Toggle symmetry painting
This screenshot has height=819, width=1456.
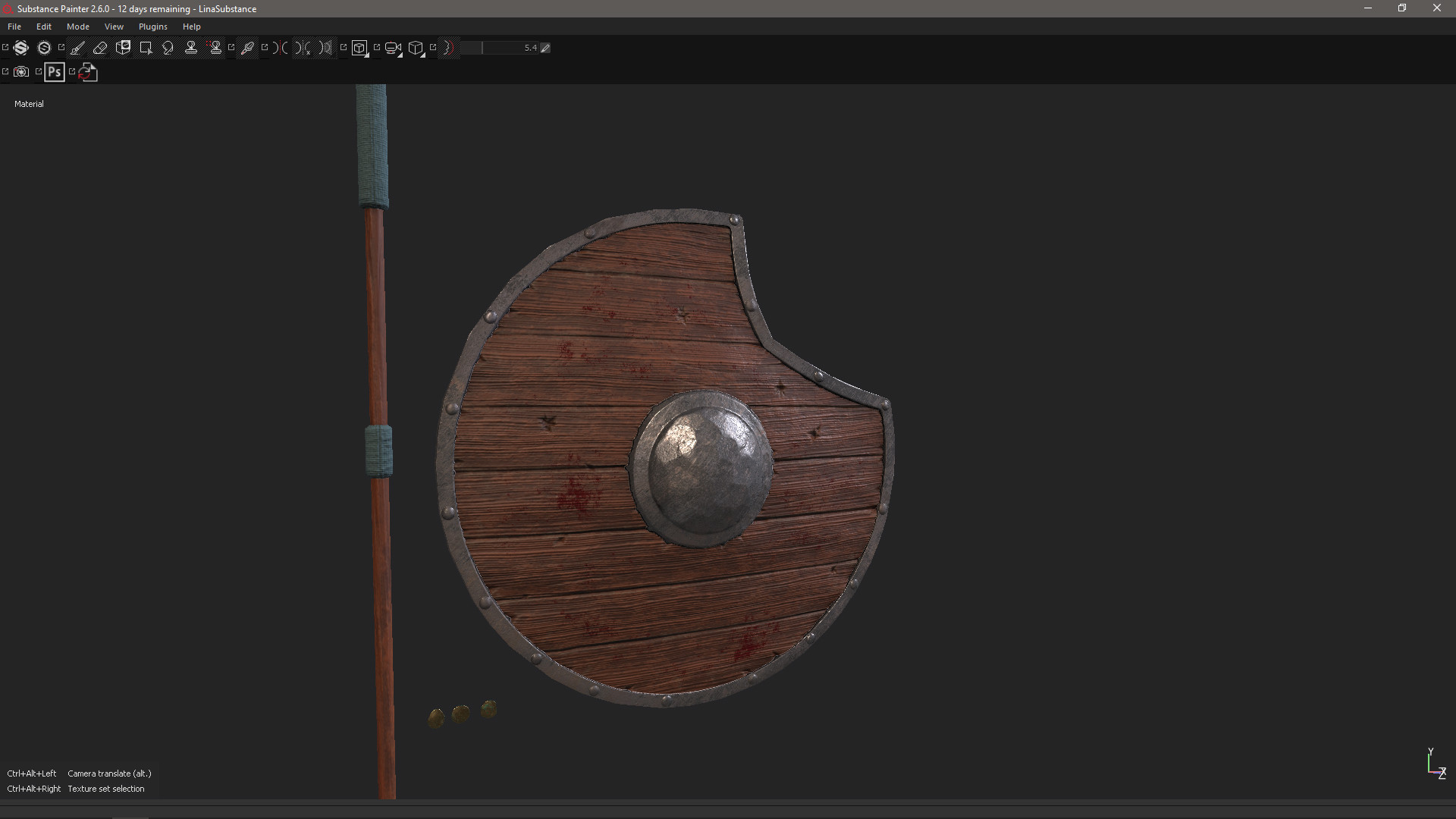click(x=281, y=48)
